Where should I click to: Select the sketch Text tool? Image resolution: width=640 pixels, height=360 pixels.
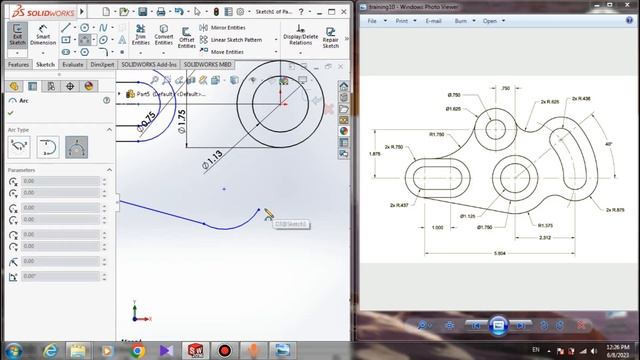click(122, 40)
